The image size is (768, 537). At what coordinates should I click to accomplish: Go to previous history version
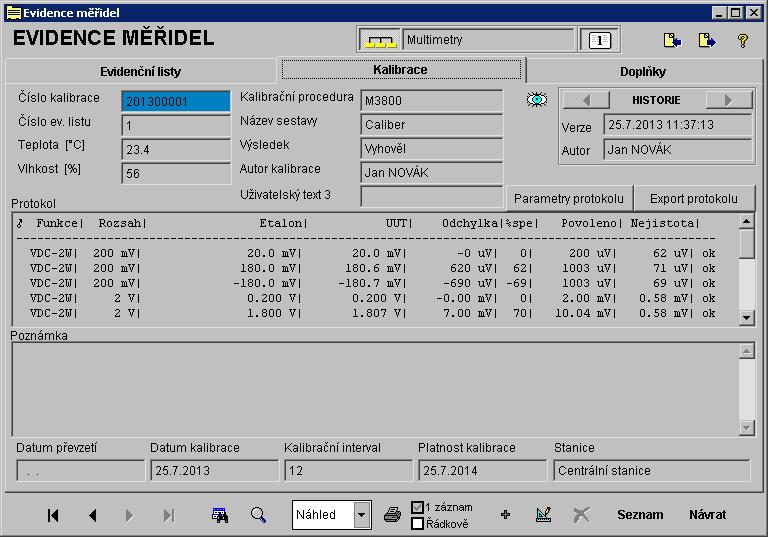[586, 100]
